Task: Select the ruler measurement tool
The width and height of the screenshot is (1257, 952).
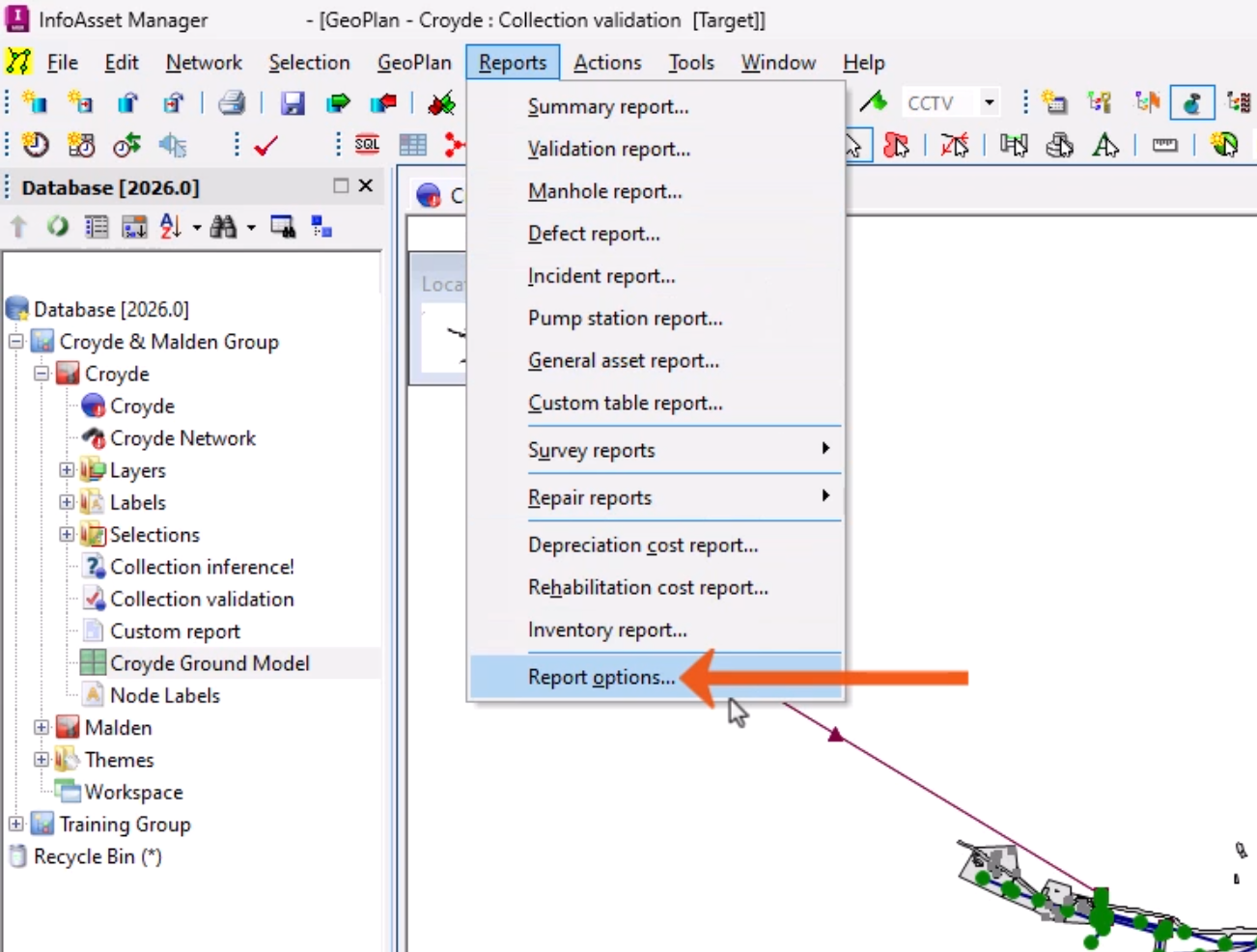Action: (1164, 145)
